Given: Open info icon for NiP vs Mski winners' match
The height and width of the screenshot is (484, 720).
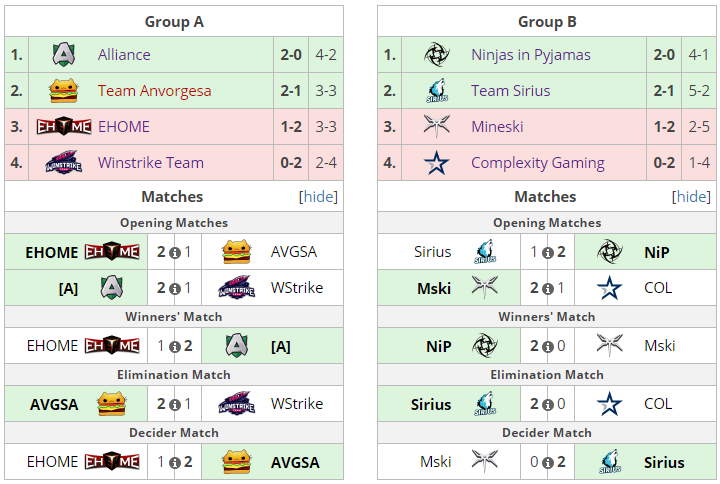Looking at the screenshot, I should 547,346.
